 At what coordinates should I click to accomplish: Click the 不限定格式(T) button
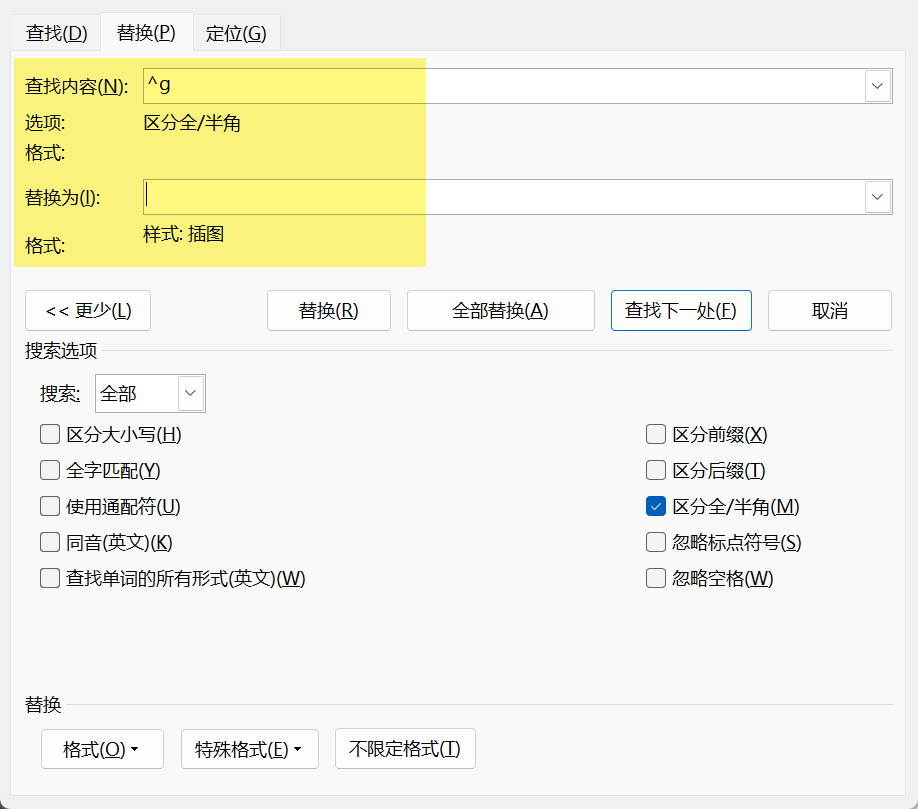click(405, 749)
